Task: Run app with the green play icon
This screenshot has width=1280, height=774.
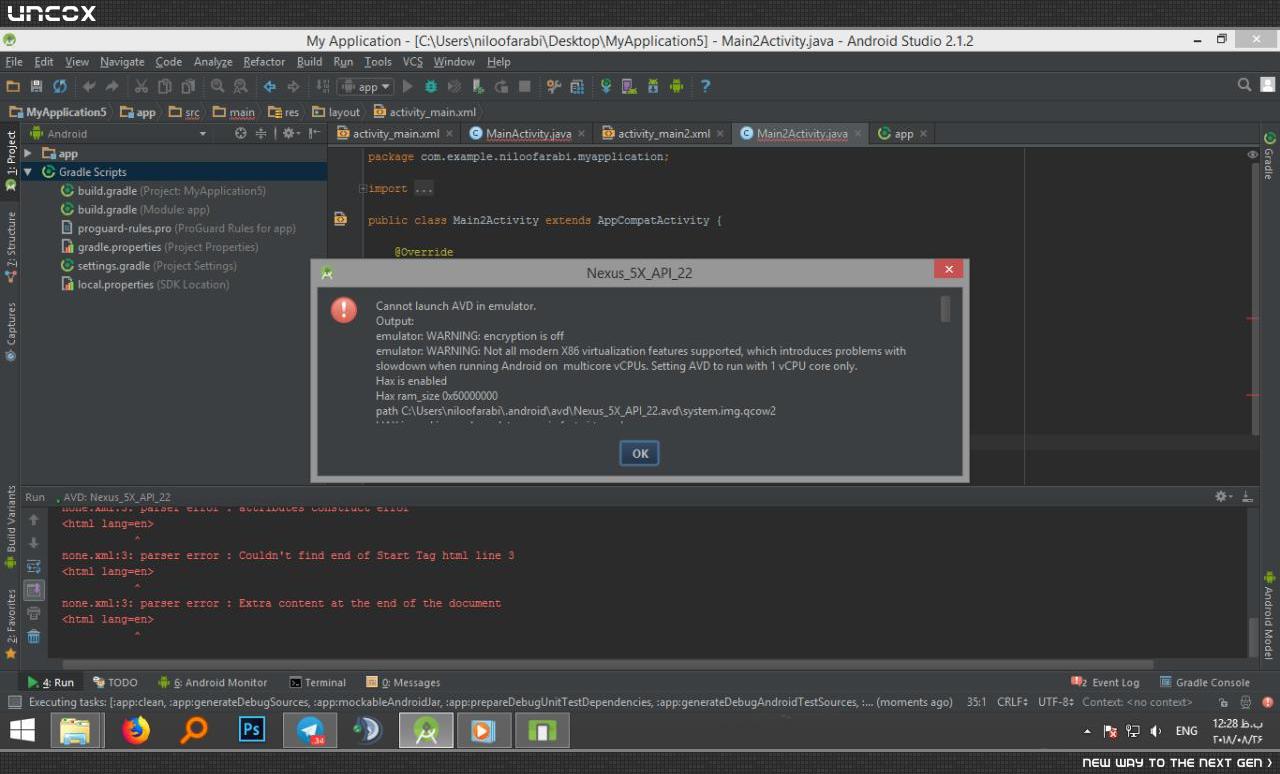Action: point(408,87)
